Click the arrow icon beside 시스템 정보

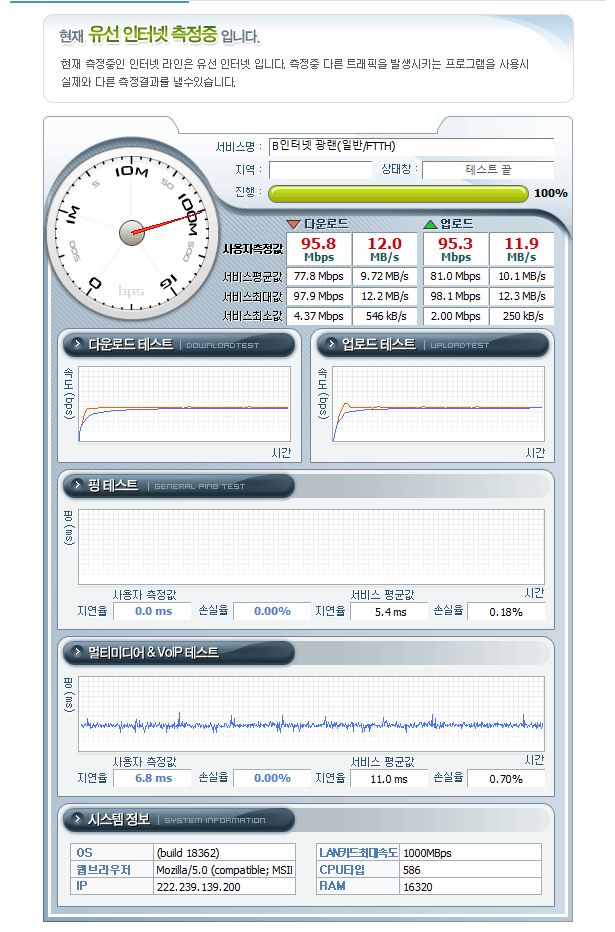click(75, 820)
